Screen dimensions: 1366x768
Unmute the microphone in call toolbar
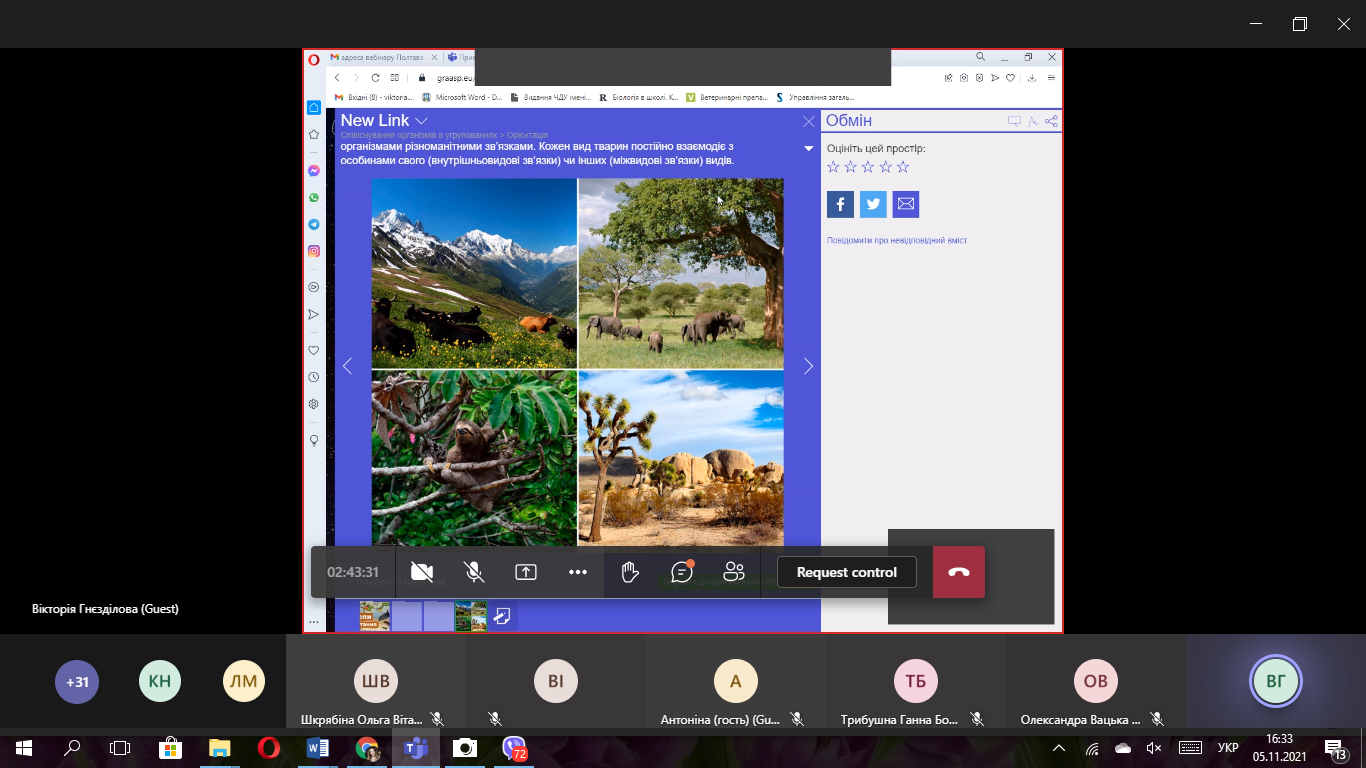(474, 572)
